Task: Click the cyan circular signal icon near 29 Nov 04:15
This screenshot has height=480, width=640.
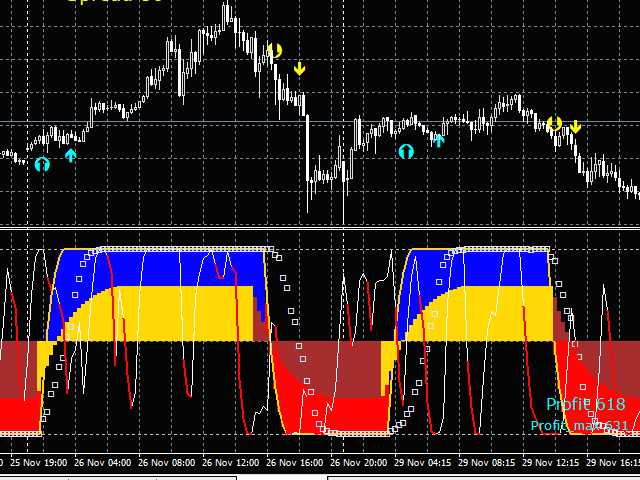Action: click(406, 151)
